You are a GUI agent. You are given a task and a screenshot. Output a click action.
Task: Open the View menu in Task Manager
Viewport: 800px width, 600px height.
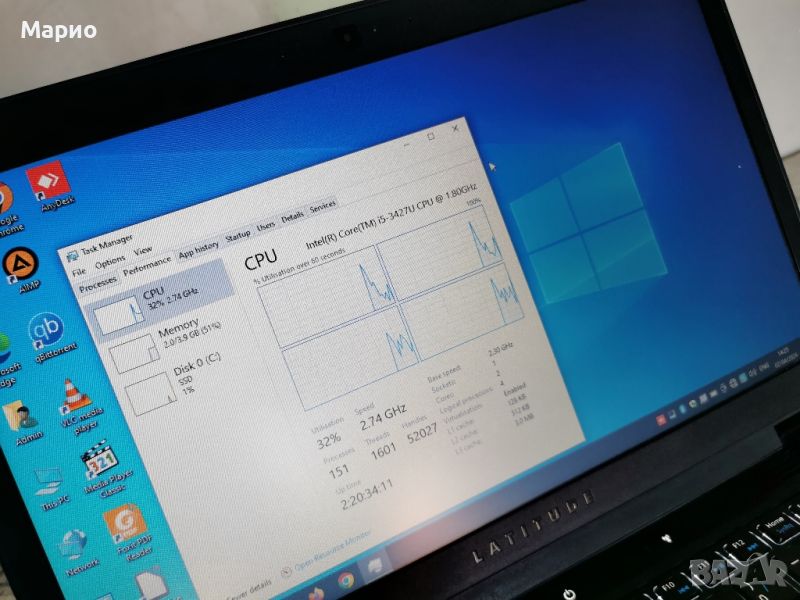pos(143,251)
